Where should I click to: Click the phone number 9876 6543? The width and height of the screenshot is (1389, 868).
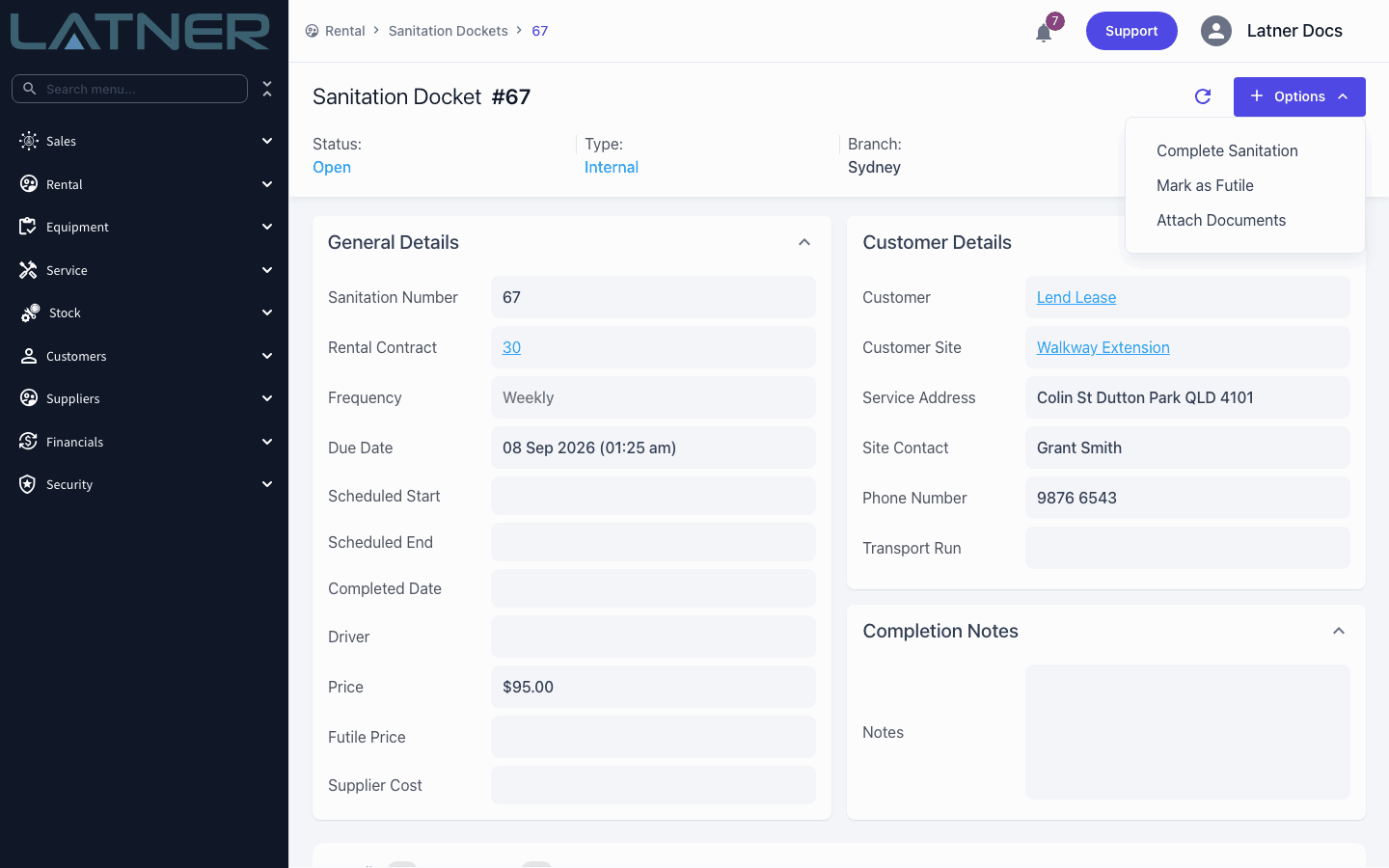coord(1076,498)
